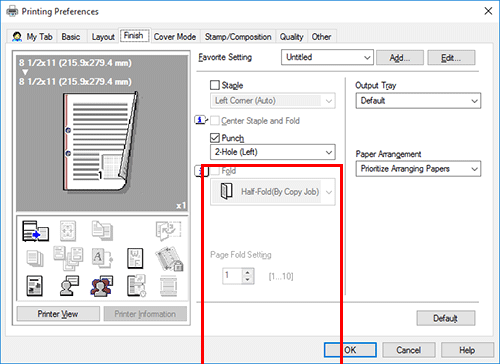Switch to the Layout tab

(x=103, y=37)
